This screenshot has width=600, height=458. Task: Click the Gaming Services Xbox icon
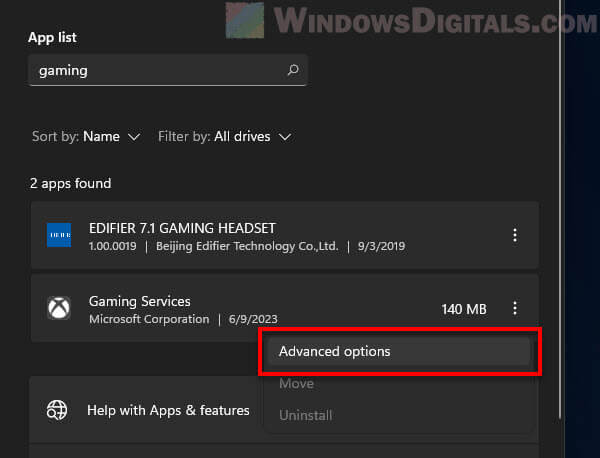(59, 308)
